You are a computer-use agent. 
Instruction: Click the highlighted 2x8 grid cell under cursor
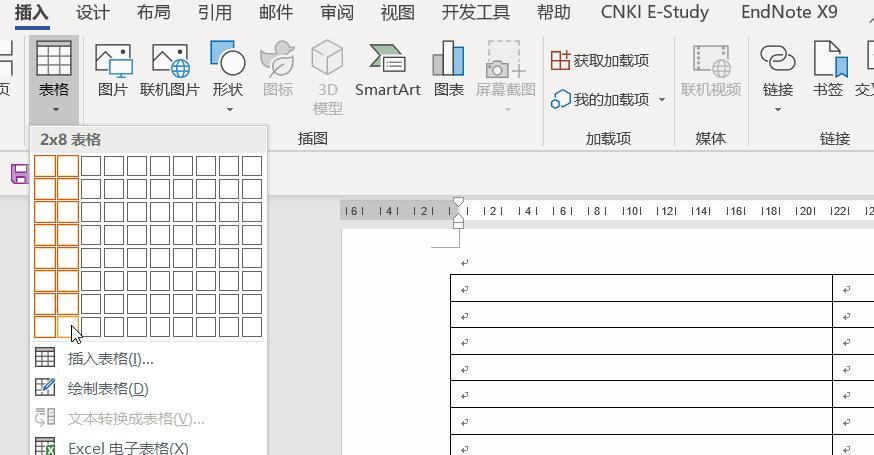pos(68,327)
